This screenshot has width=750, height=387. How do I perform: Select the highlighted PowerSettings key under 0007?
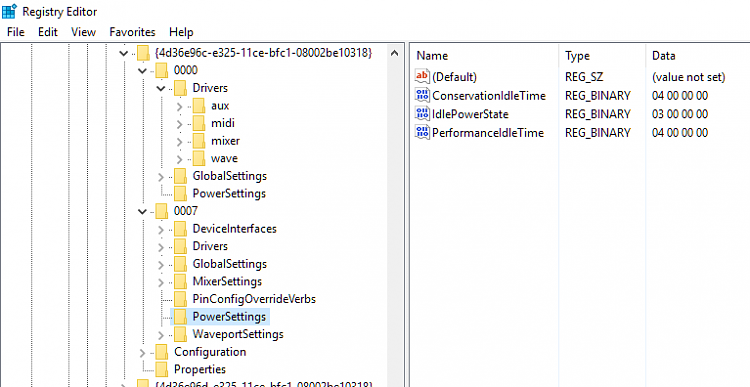click(229, 317)
